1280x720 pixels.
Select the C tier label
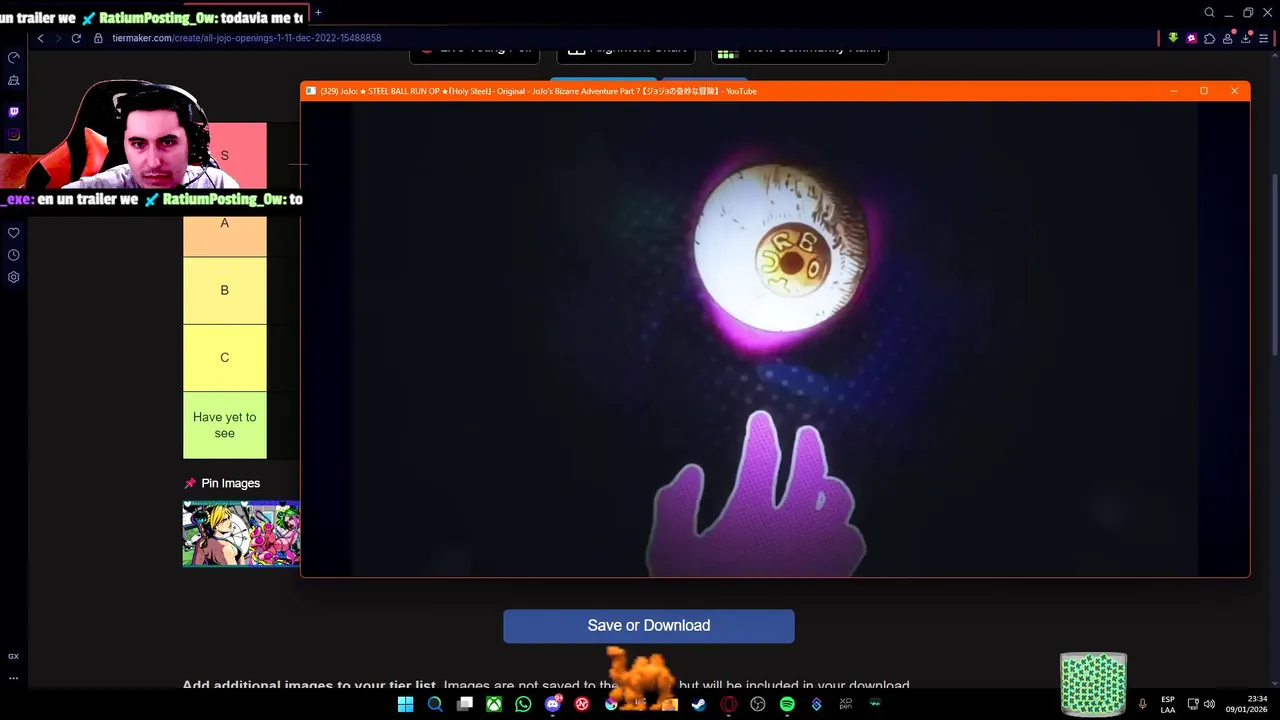[225, 357]
